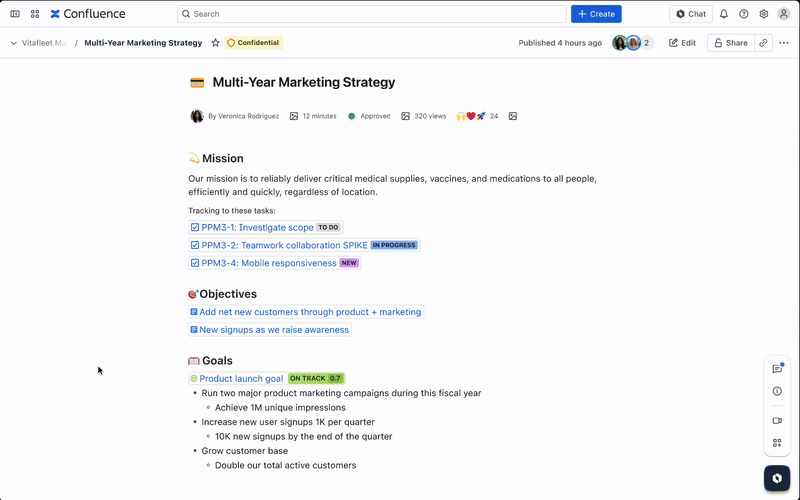Open the page details info icon

777,391
